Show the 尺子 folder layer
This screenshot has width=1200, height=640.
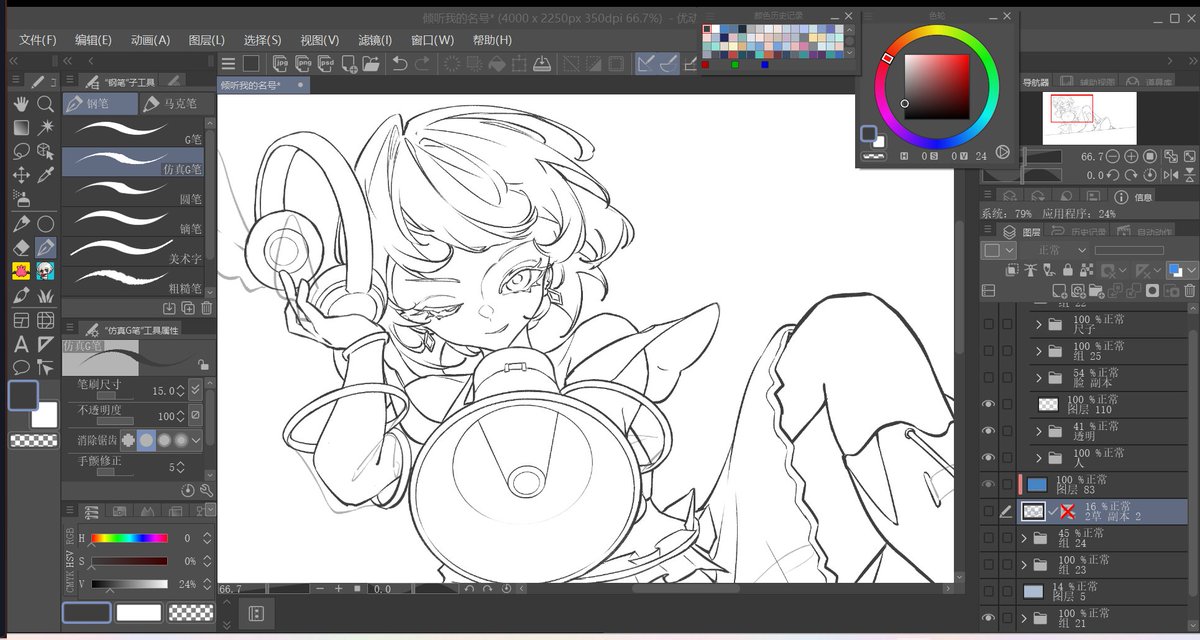tap(989, 324)
